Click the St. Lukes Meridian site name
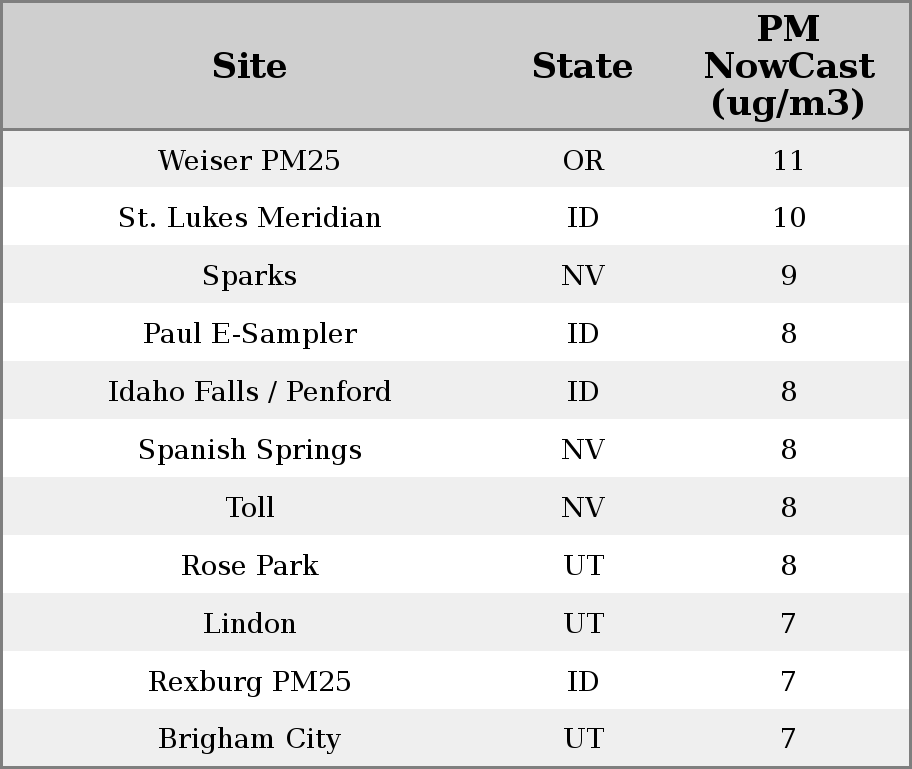Screen dimensions: 912x769 click(249, 218)
